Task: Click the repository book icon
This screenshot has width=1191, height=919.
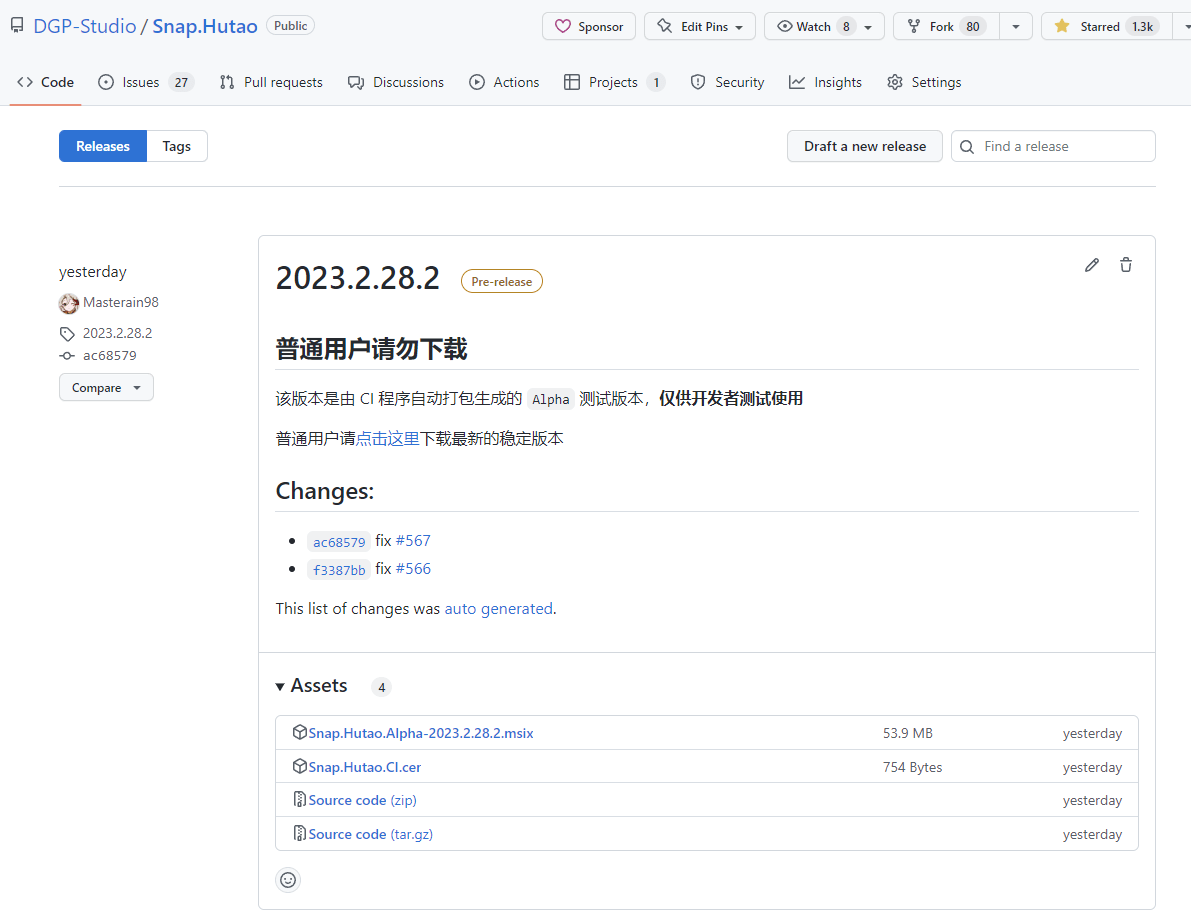Action: pyautogui.click(x=17, y=26)
